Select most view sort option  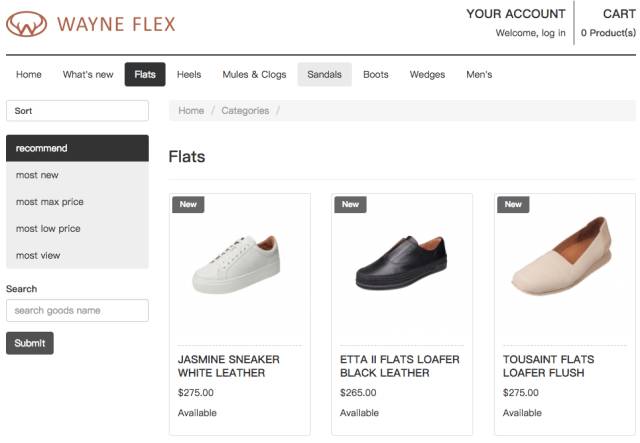point(38,256)
